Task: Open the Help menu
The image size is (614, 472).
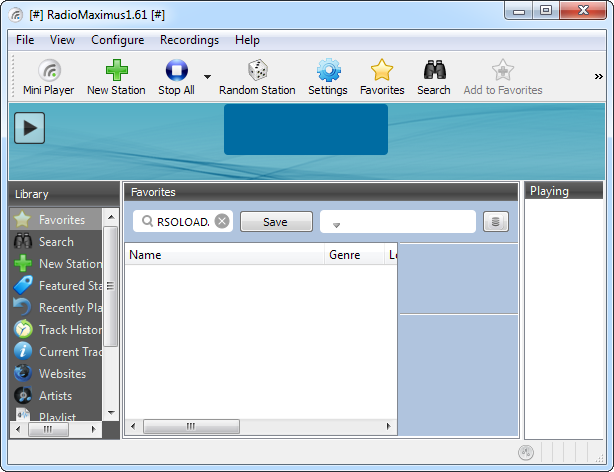Action: coord(247,40)
